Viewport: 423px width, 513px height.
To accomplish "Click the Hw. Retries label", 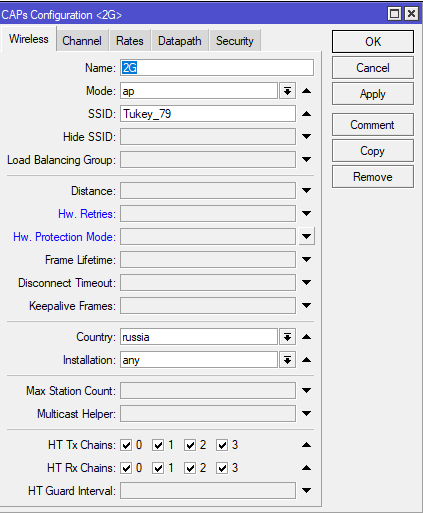I will pos(87,214).
